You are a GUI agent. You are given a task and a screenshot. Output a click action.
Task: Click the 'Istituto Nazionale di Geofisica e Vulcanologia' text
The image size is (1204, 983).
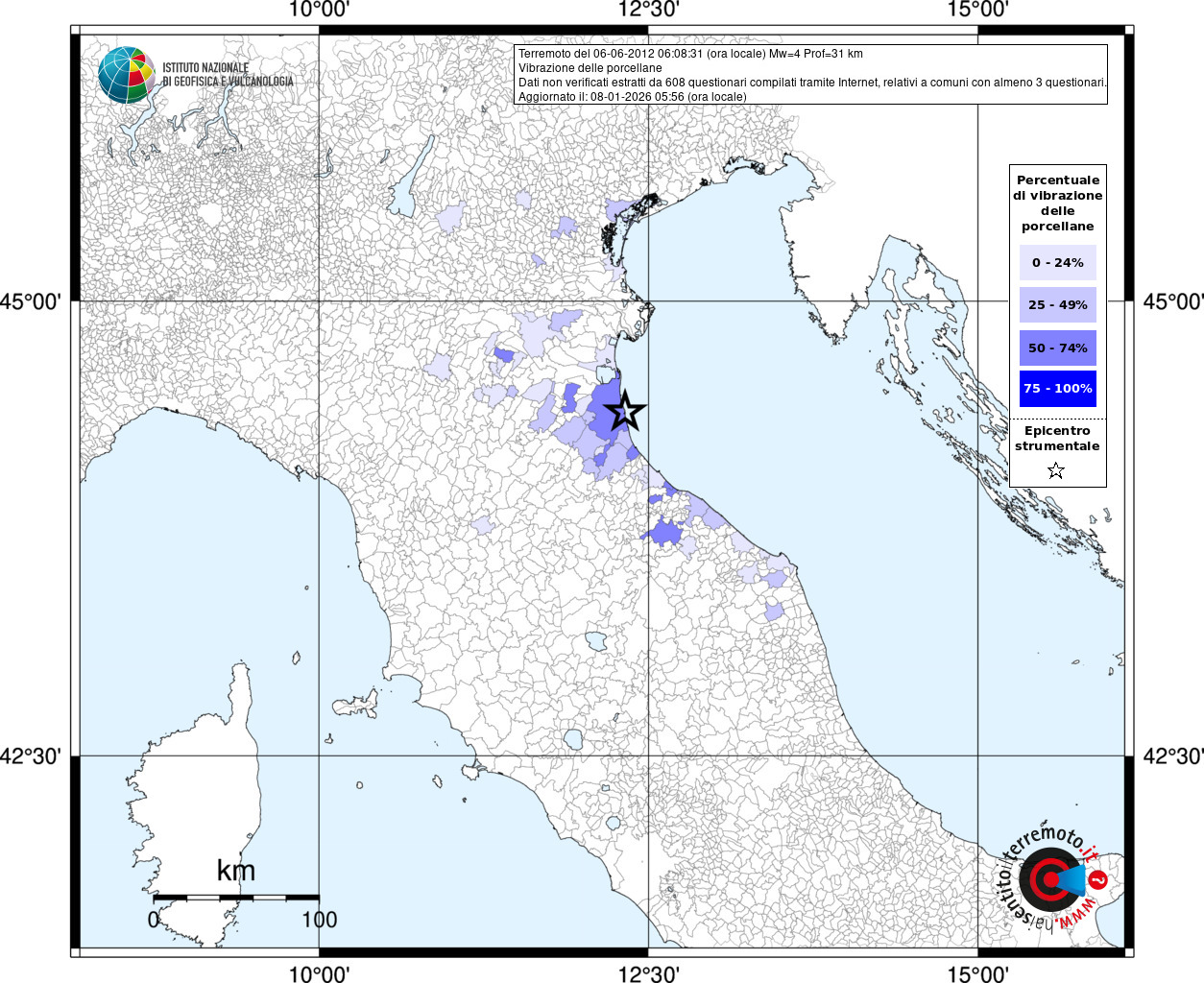click(228, 75)
